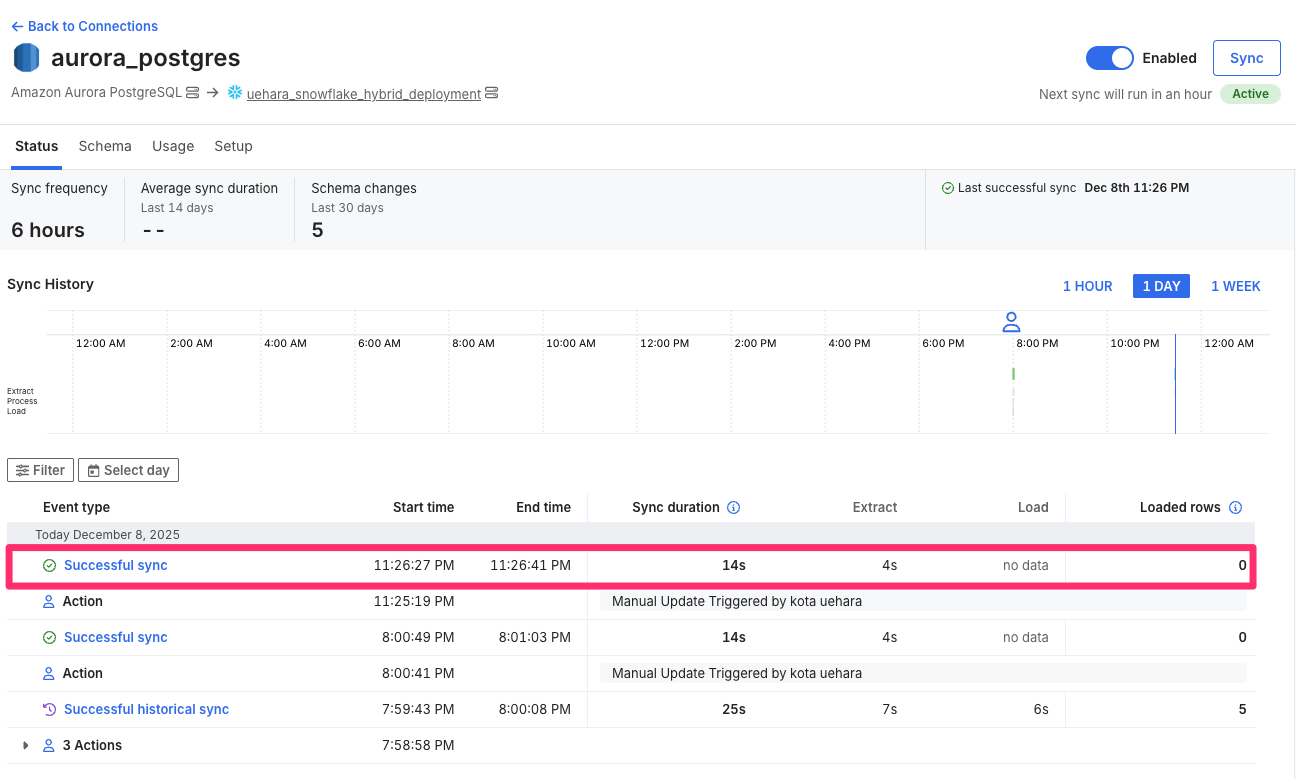Click the user icon on the timeline

click(x=1011, y=322)
